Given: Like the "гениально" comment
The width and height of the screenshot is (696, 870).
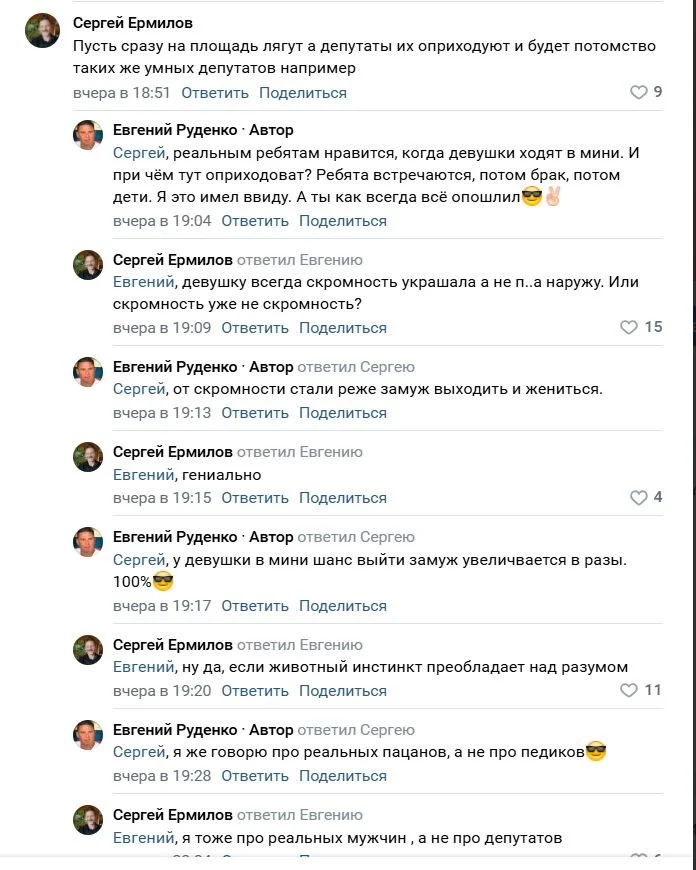Looking at the screenshot, I should point(639,498).
